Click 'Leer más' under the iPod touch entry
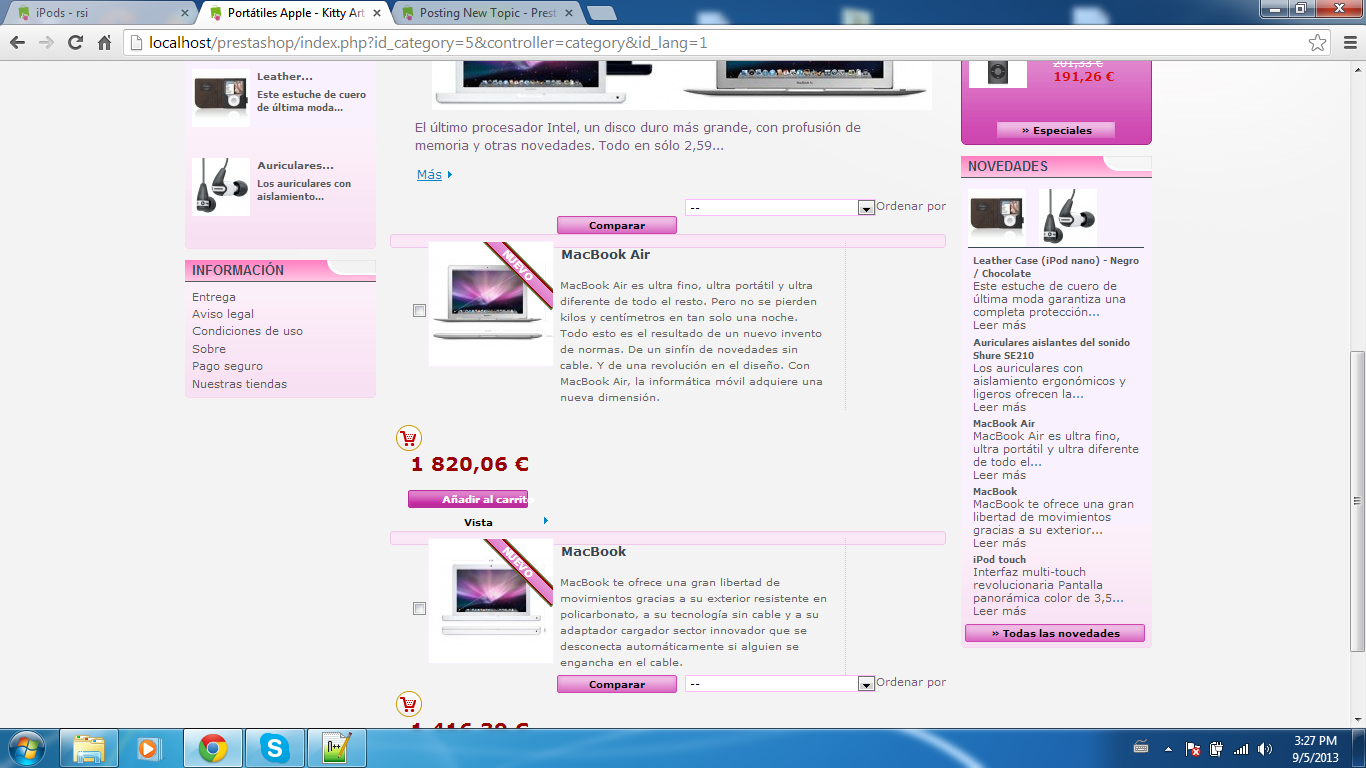 click(x=999, y=611)
